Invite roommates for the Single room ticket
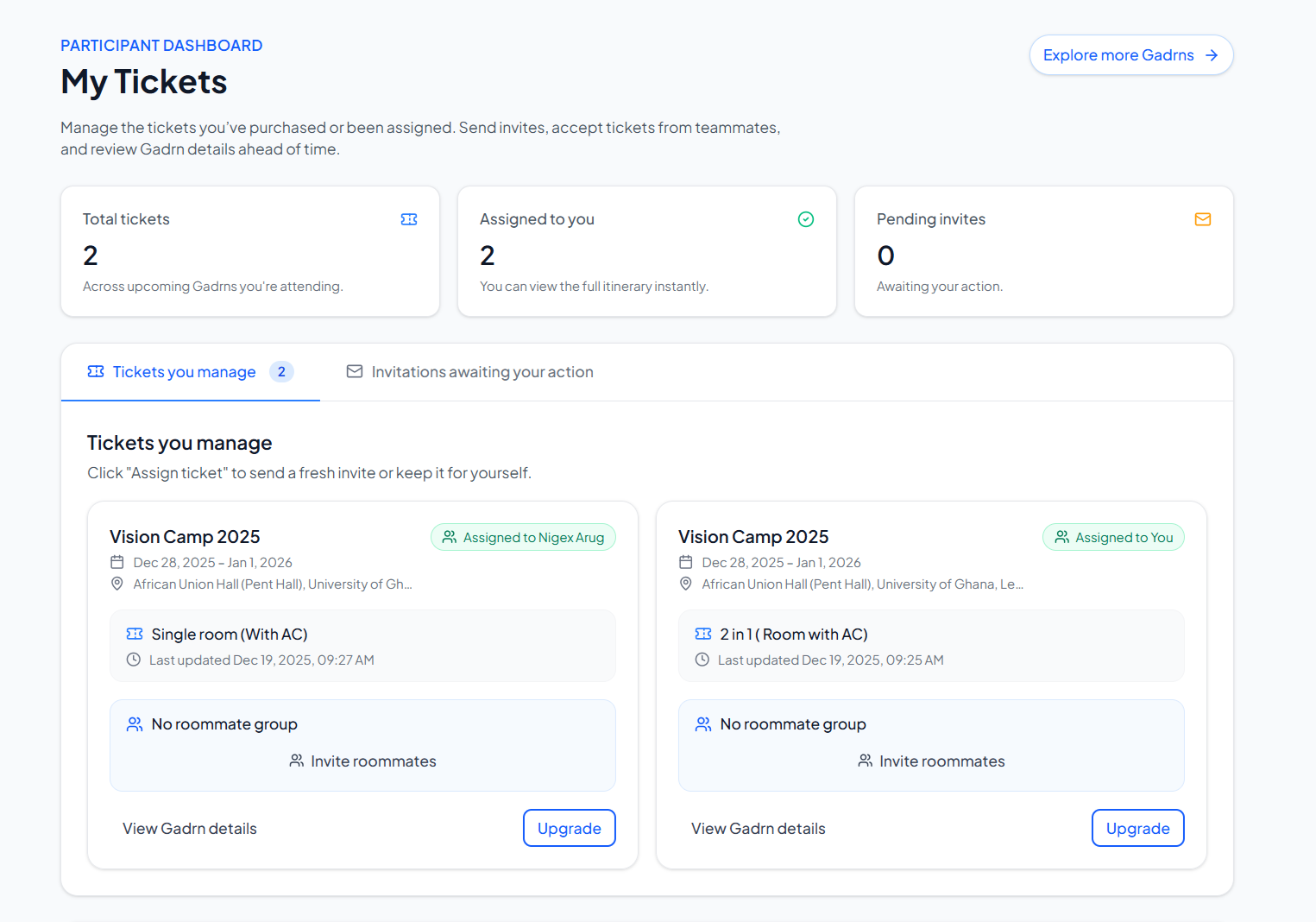 pyautogui.click(x=362, y=761)
